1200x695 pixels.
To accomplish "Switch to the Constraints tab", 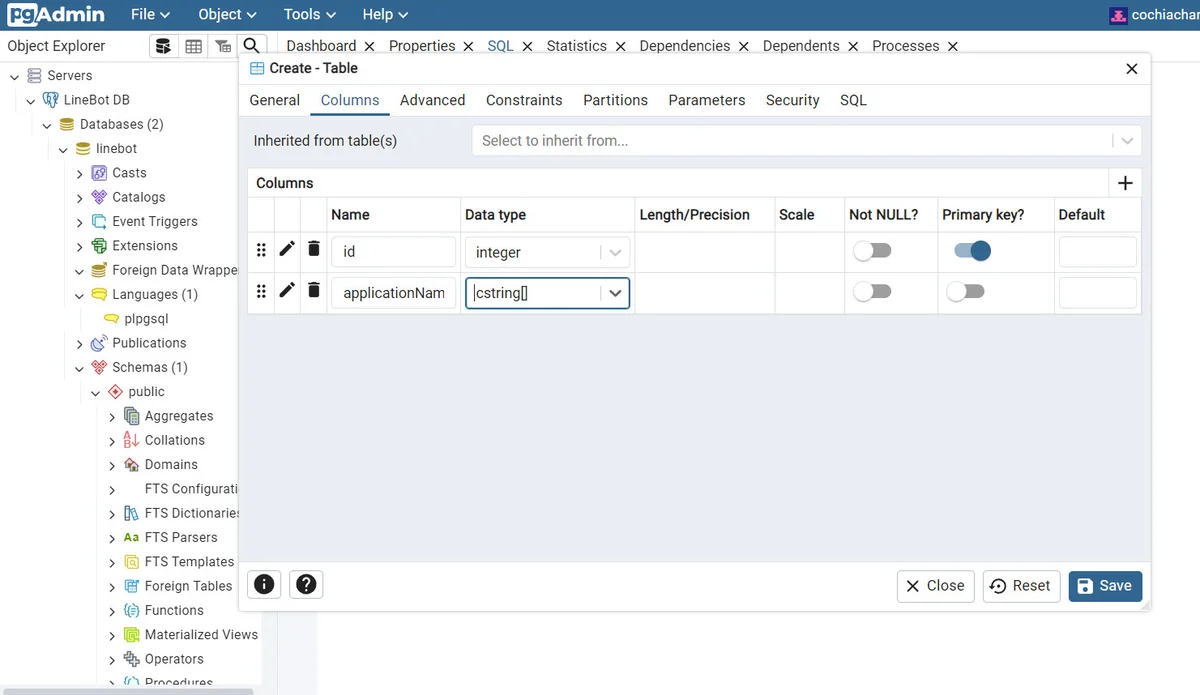I will coord(524,100).
